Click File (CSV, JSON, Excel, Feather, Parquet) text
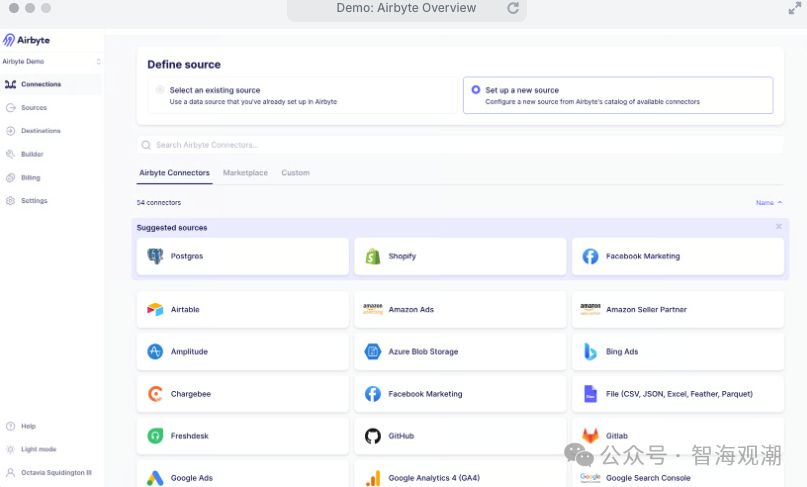Image resolution: width=807 pixels, height=487 pixels. (679, 394)
